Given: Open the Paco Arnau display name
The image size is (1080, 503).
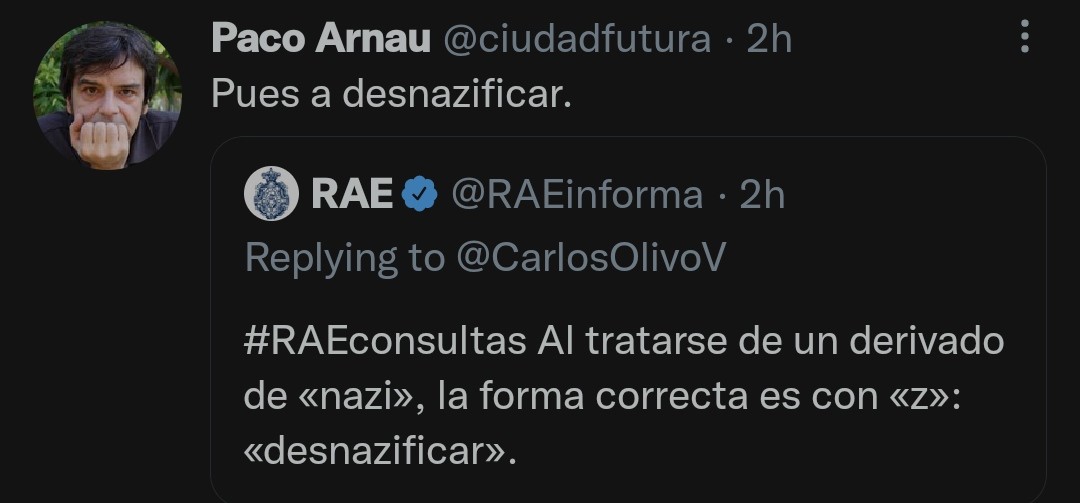Looking at the screenshot, I should tap(321, 39).
